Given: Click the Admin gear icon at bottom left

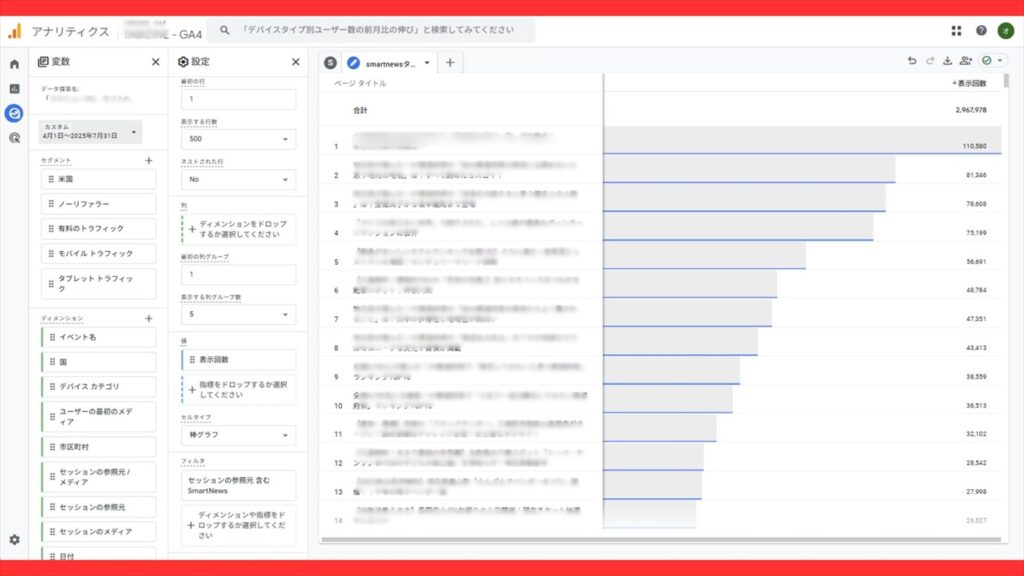Looking at the screenshot, I should (x=14, y=539).
